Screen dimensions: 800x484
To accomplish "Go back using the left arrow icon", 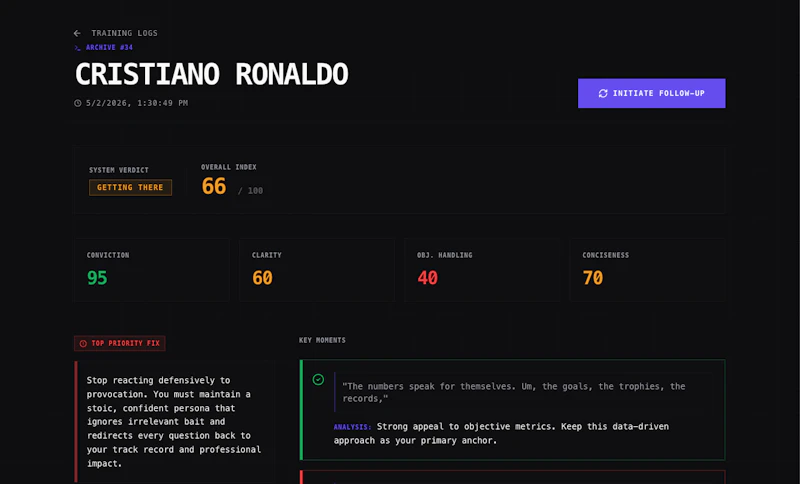I will click(77, 33).
